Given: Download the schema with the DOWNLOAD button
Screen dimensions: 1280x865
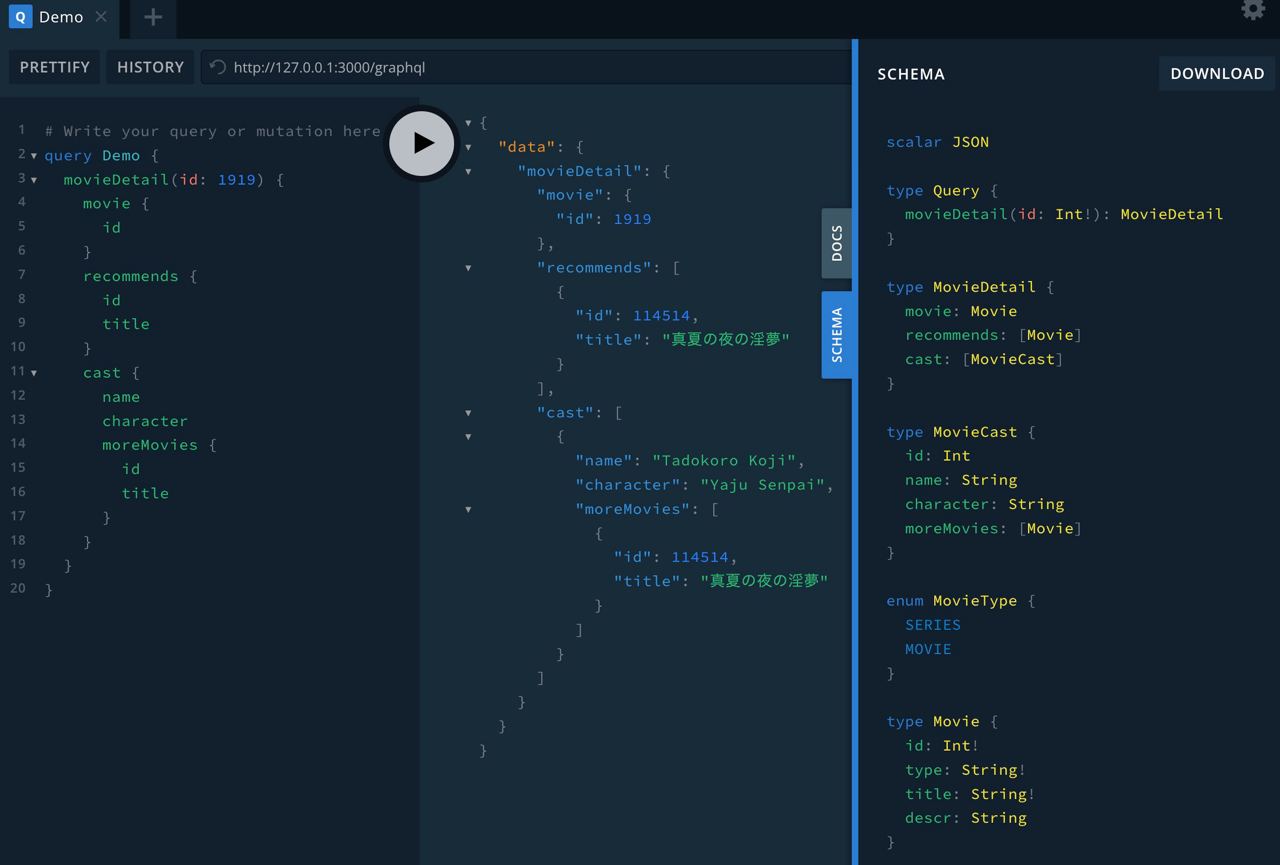Looking at the screenshot, I should tap(1217, 73).
